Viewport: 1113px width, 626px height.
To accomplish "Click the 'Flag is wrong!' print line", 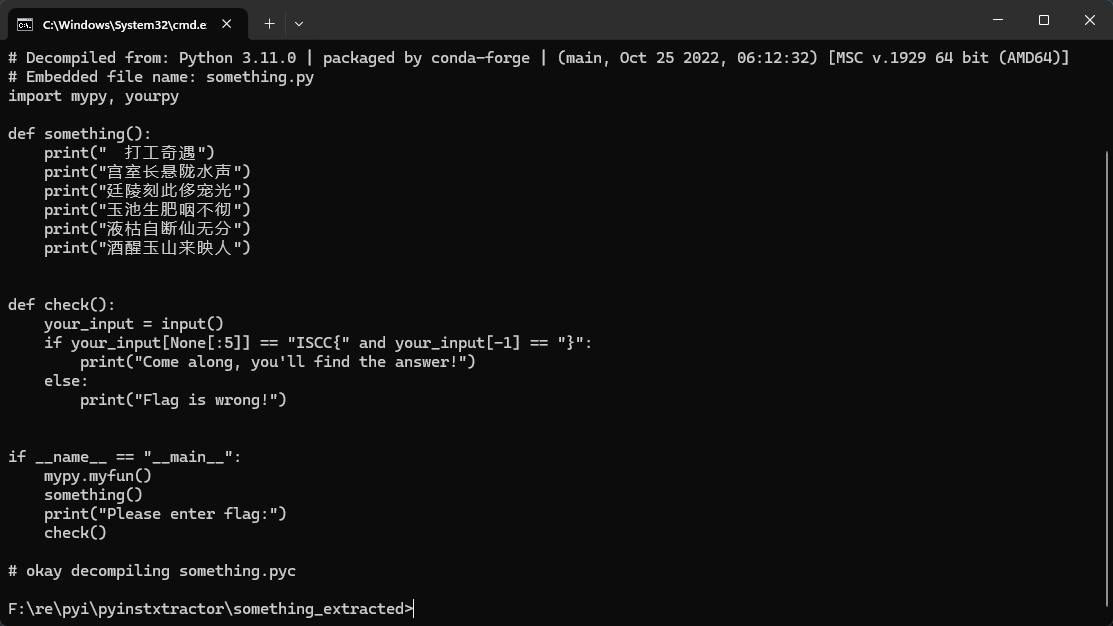I will point(183,400).
